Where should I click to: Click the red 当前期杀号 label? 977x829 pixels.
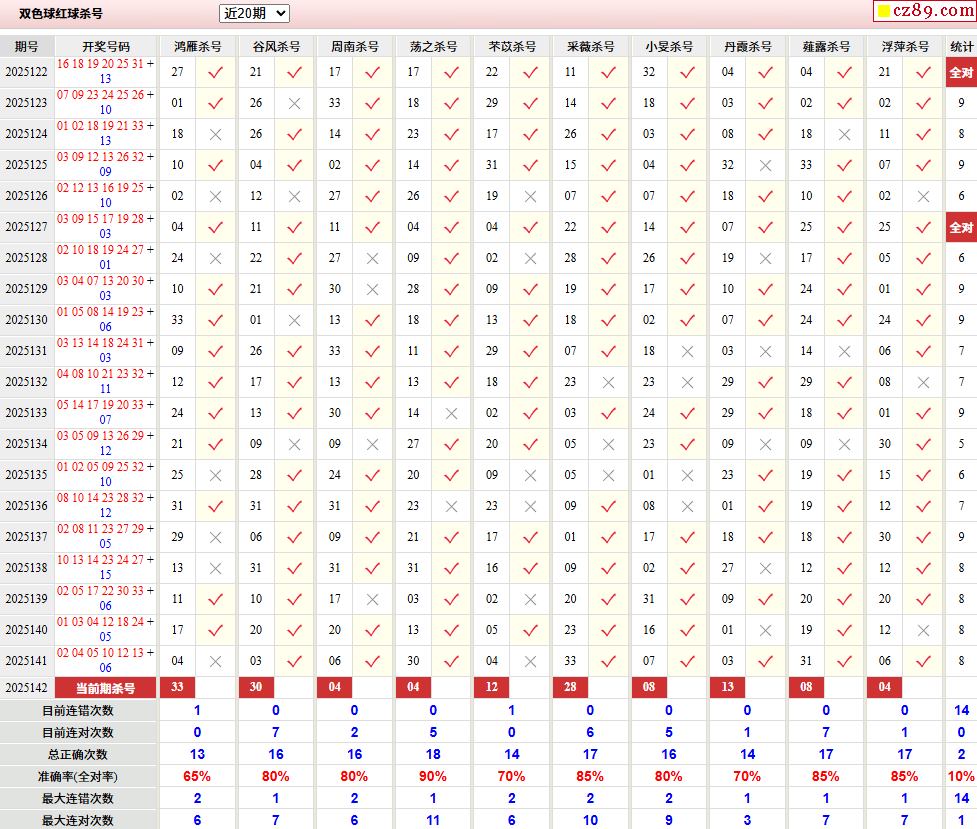click(106, 688)
